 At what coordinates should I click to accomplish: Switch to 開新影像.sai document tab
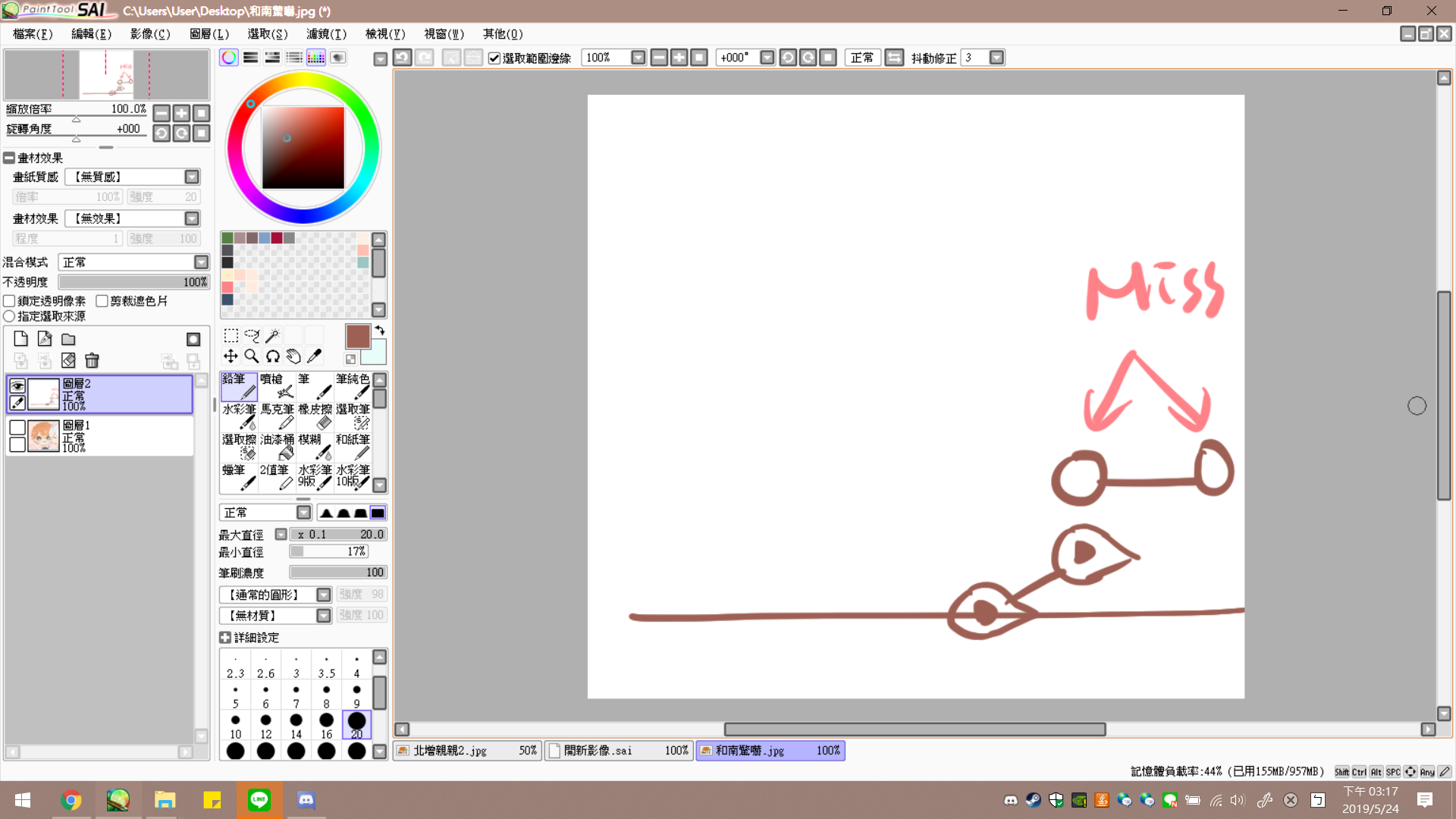coord(619,751)
